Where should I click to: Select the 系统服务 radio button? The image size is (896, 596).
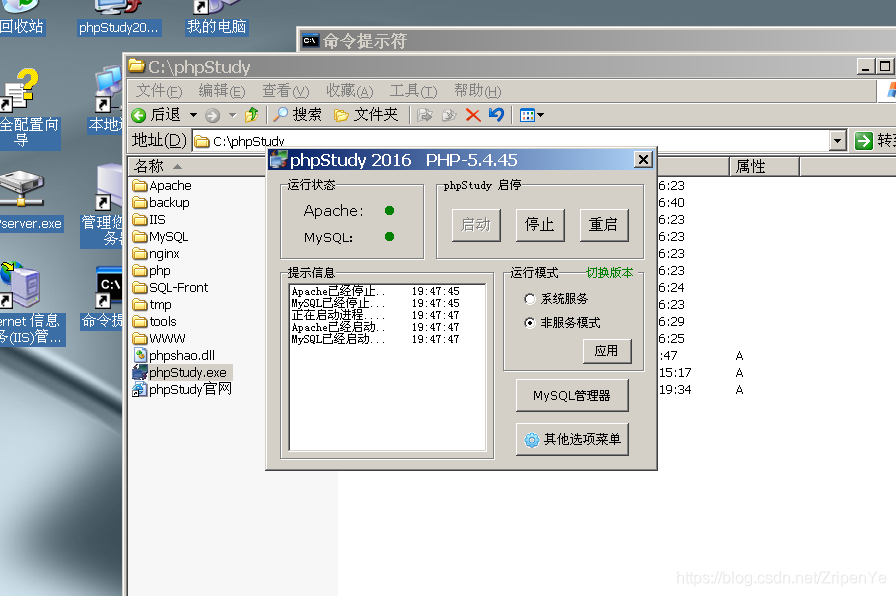coord(530,299)
